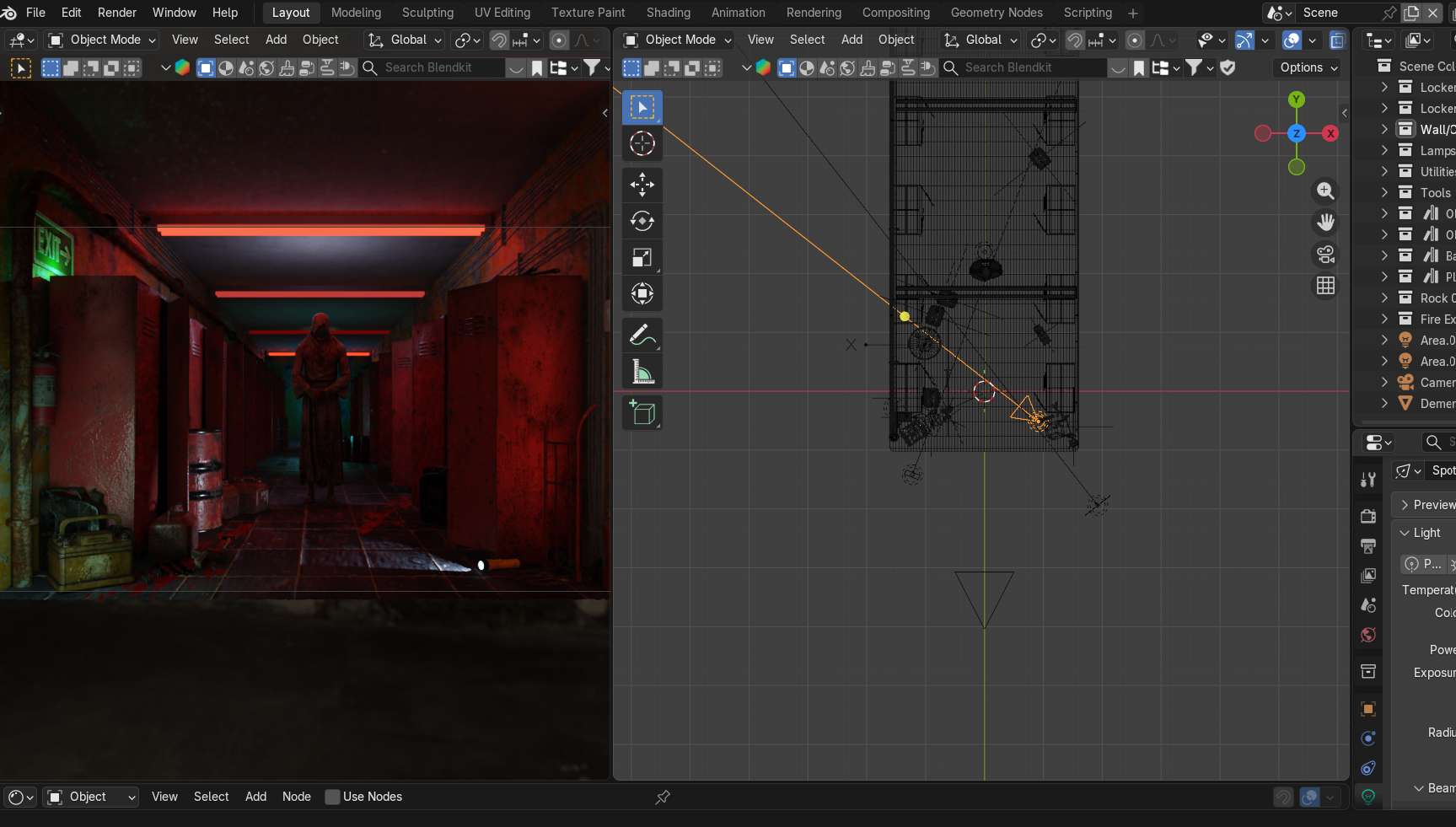Toggle the camera view icon

[x=1325, y=254]
